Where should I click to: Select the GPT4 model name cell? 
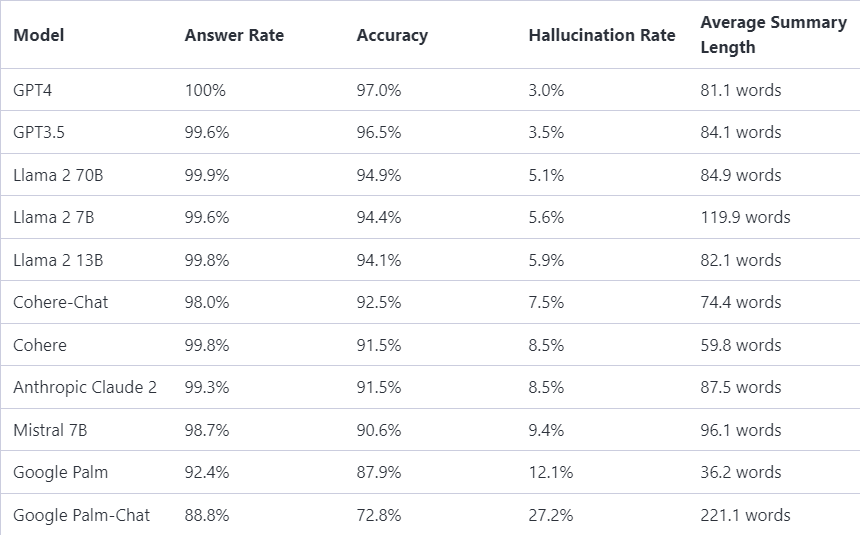tap(34, 90)
